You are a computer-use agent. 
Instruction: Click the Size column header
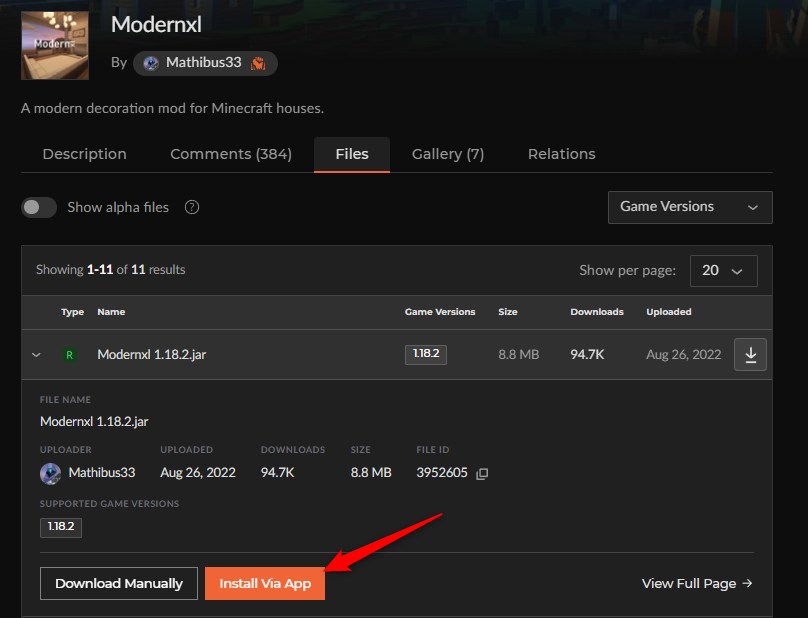point(508,312)
